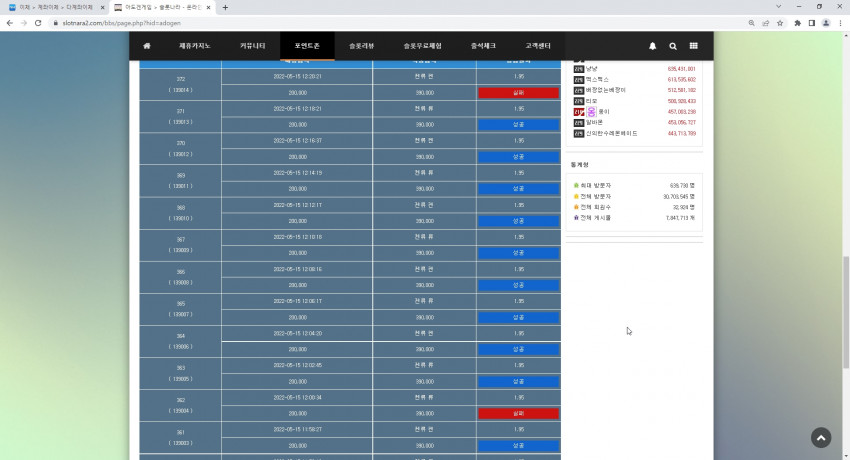This screenshot has height=460, width=850.
Task: Click the blue 성공 badge in row 370
Action: coord(518,157)
